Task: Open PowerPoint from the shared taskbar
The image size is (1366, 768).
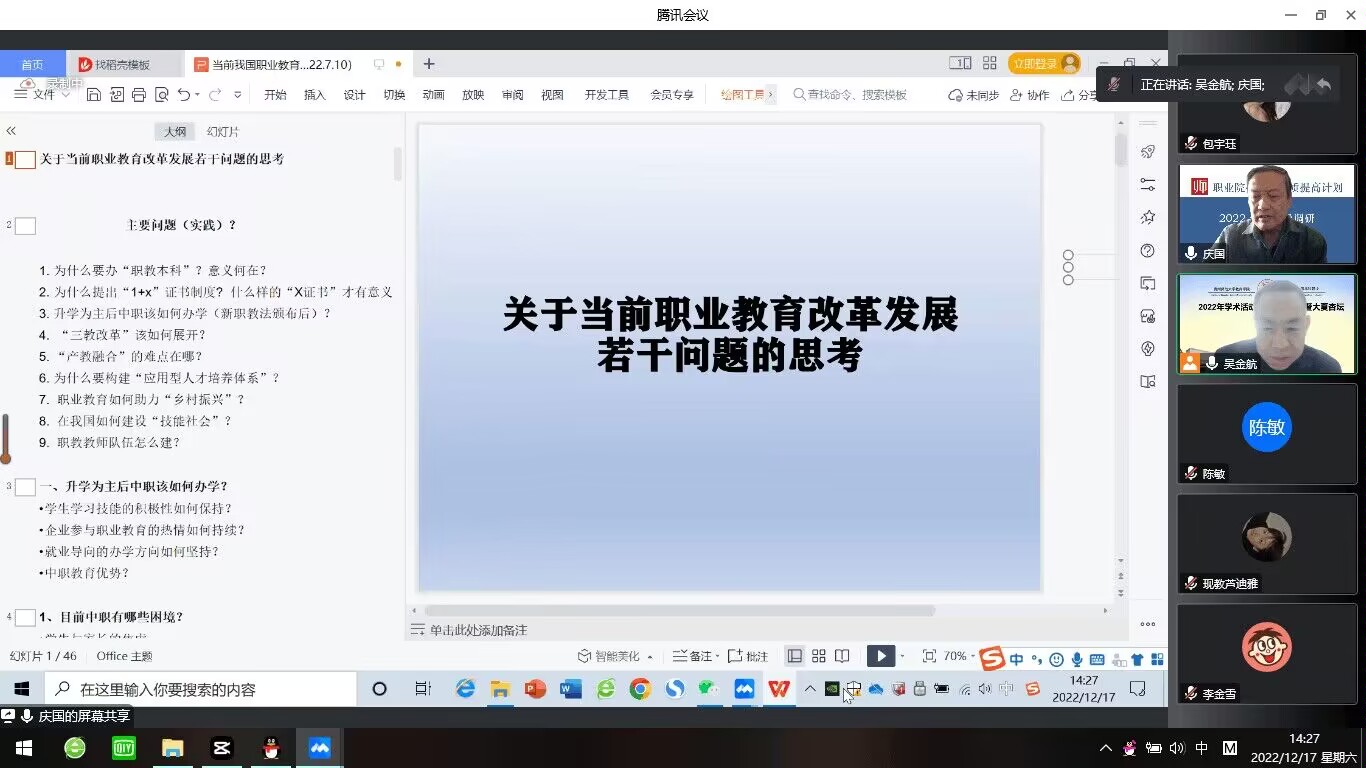Action: click(x=535, y=689)
